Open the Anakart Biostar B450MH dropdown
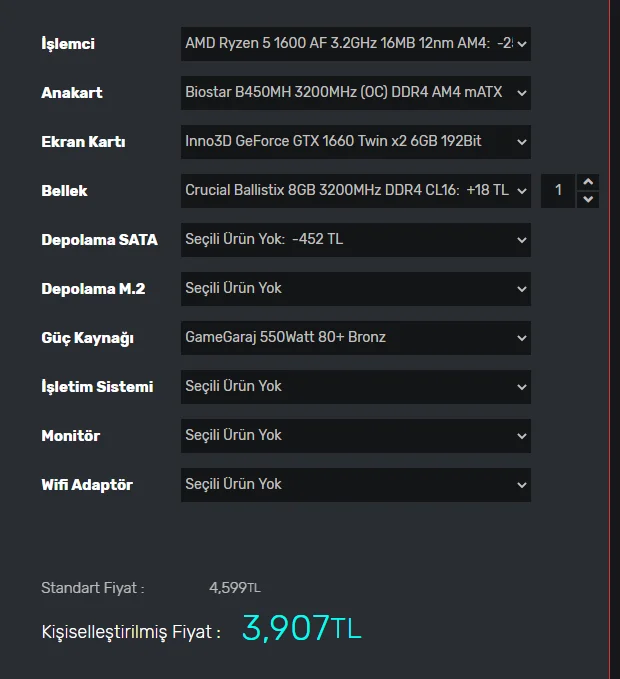The height and width of the screenshot is (679, 620). [x=355, y=93]
